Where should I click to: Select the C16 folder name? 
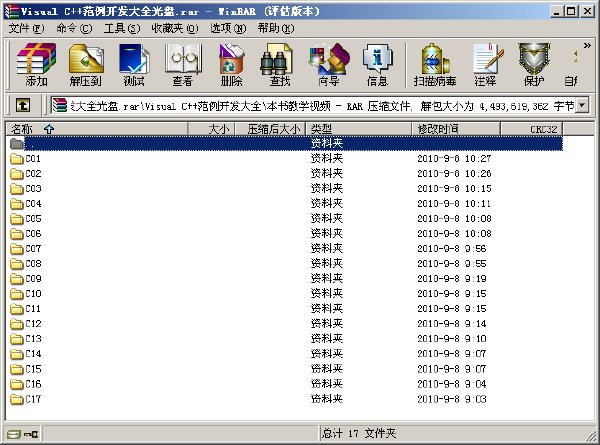pyautogui.click(x=33, y=384)
